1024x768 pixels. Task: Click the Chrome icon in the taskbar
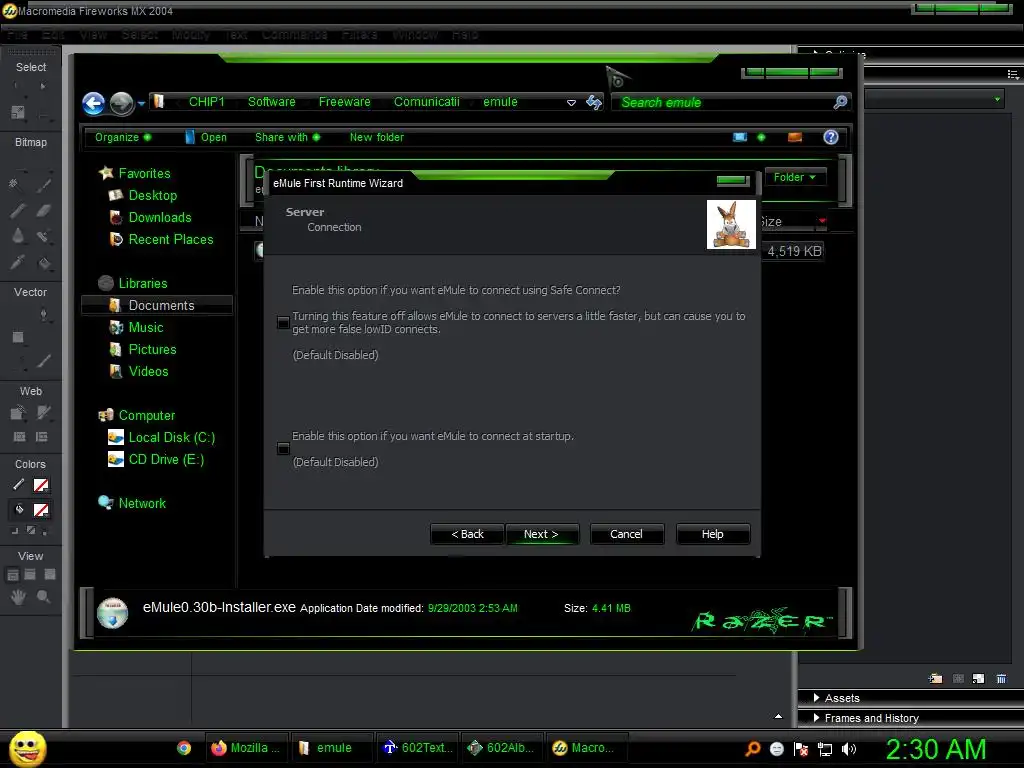point(184,748)
